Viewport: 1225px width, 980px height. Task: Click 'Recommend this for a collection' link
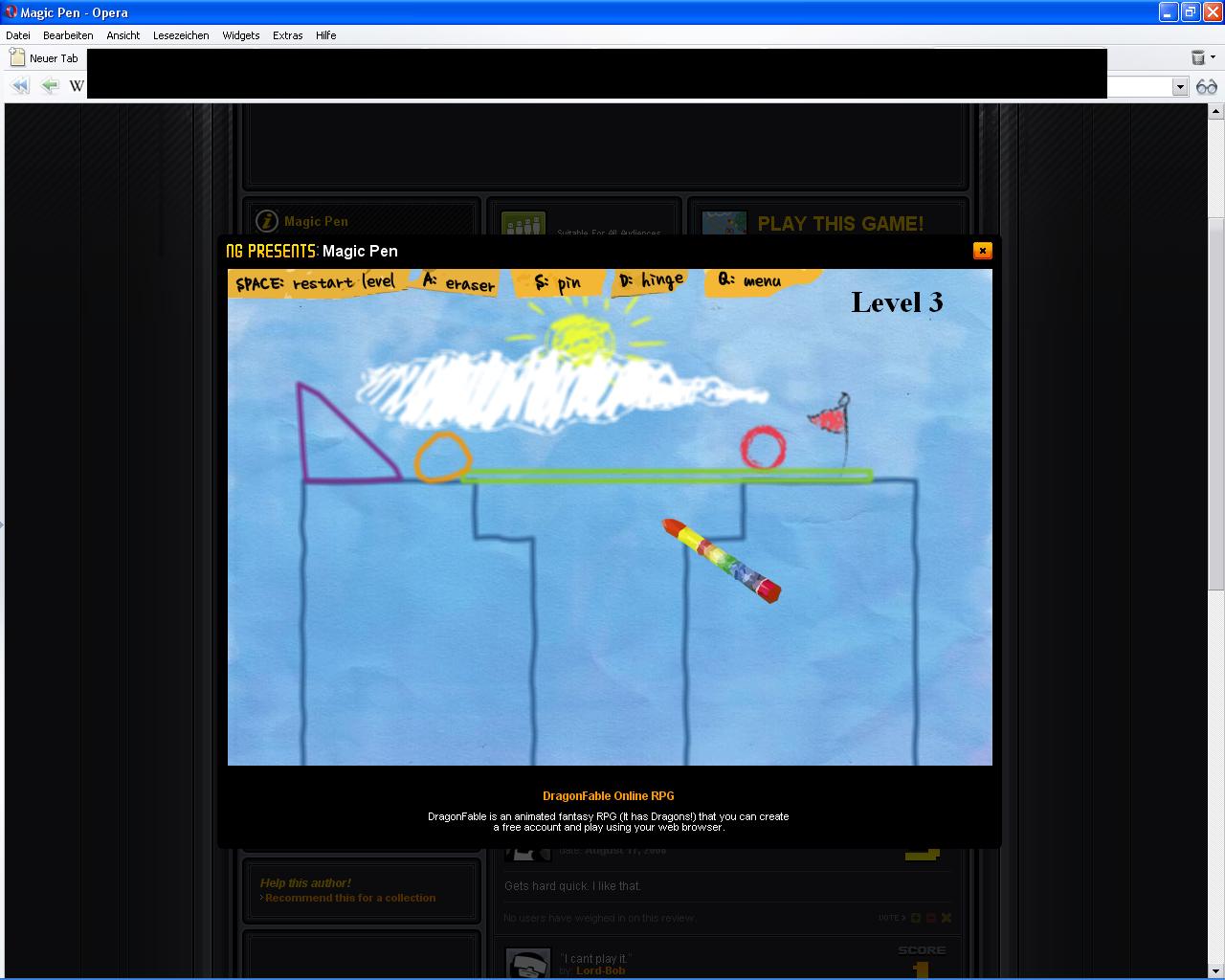click(x=350, y=898)
